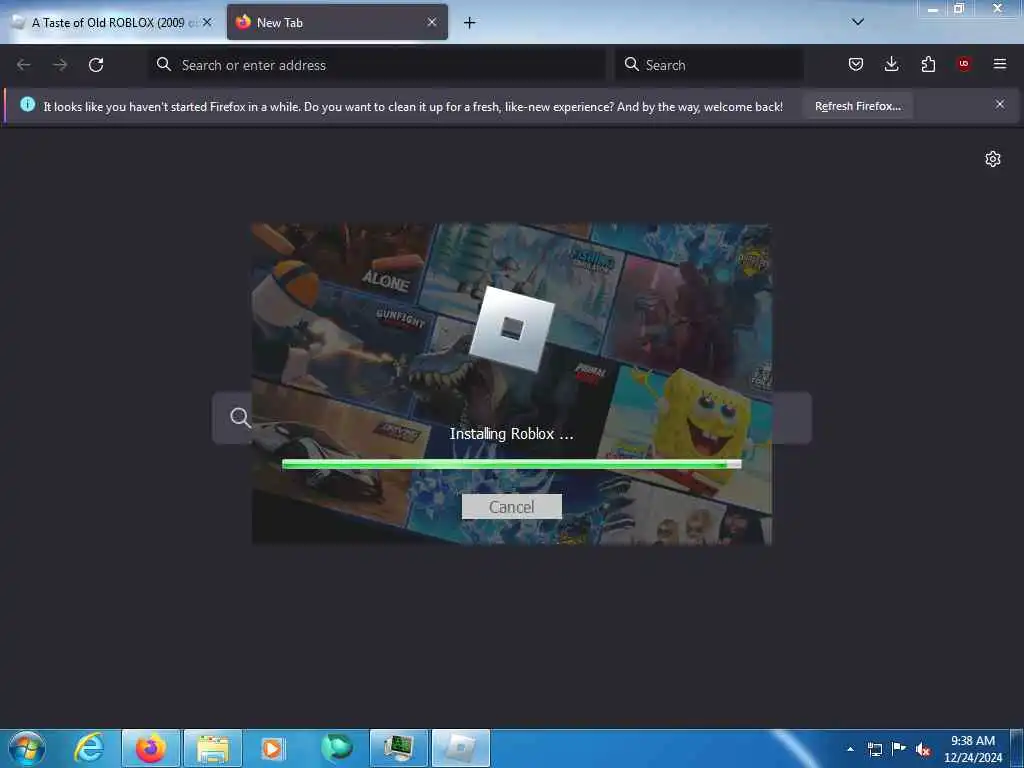Focus the Firefox Search box
Image resolution: width=1024 pixels, height=768 pixels.
tap(709, 65)
